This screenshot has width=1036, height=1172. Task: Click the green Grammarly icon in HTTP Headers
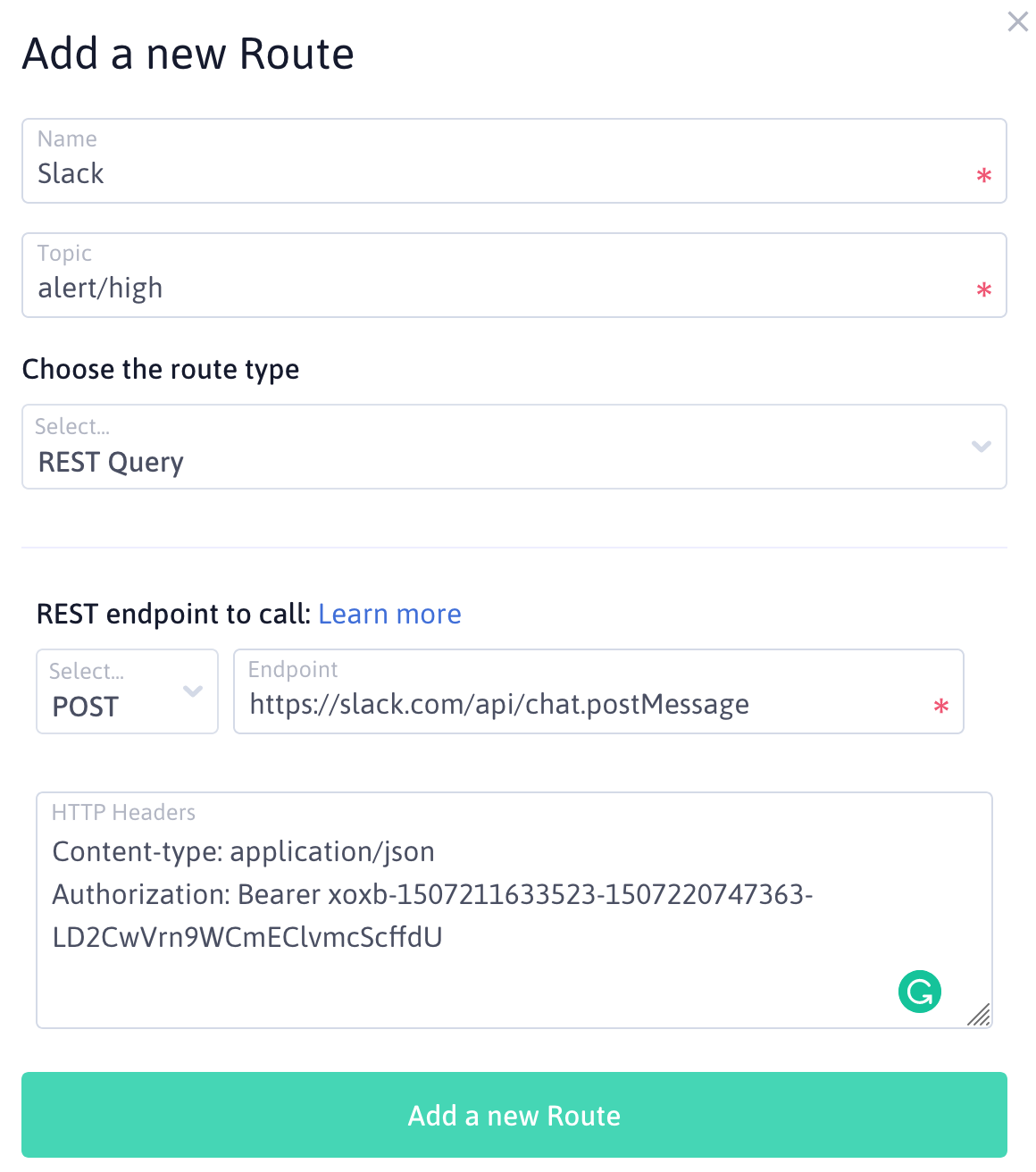click(919, 992)
